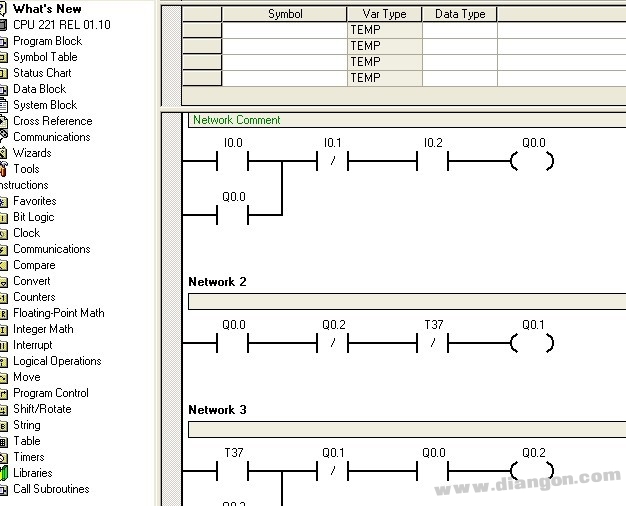
Task: Click the Counters instruction icon
Action: pos(3,297)
